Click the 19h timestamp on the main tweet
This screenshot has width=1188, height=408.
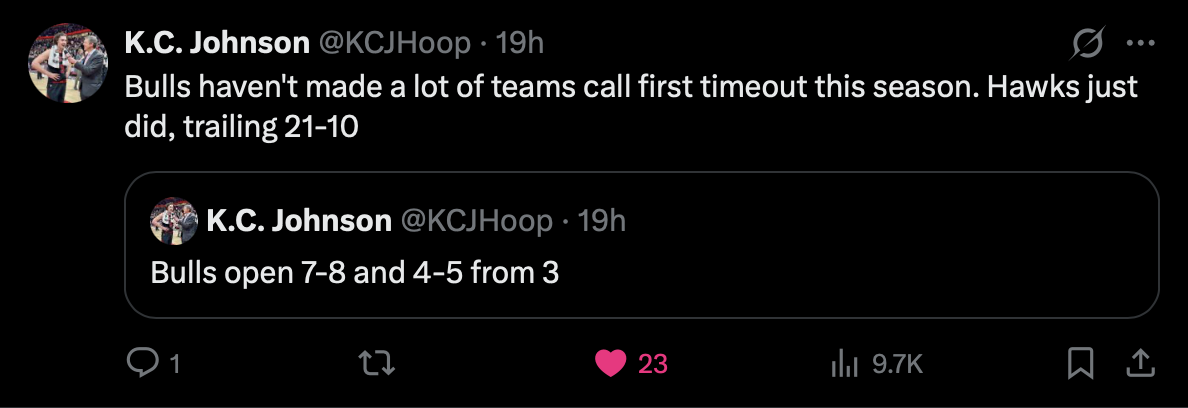[520, 43]
